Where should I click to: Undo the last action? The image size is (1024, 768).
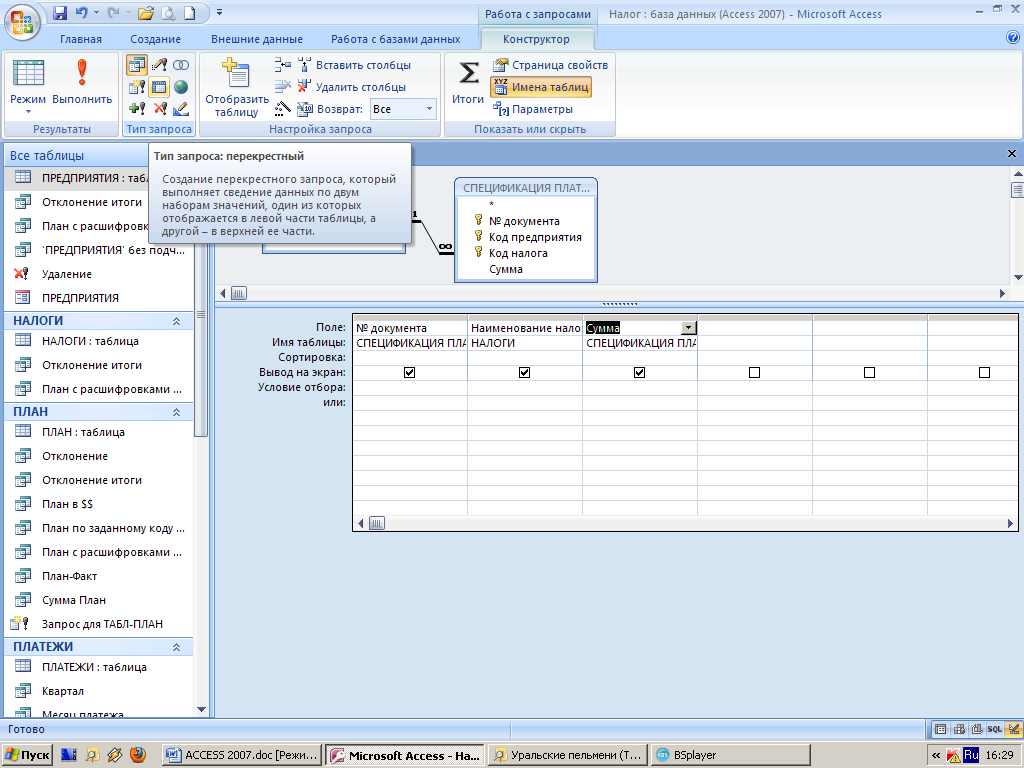(x=81, y=12)
